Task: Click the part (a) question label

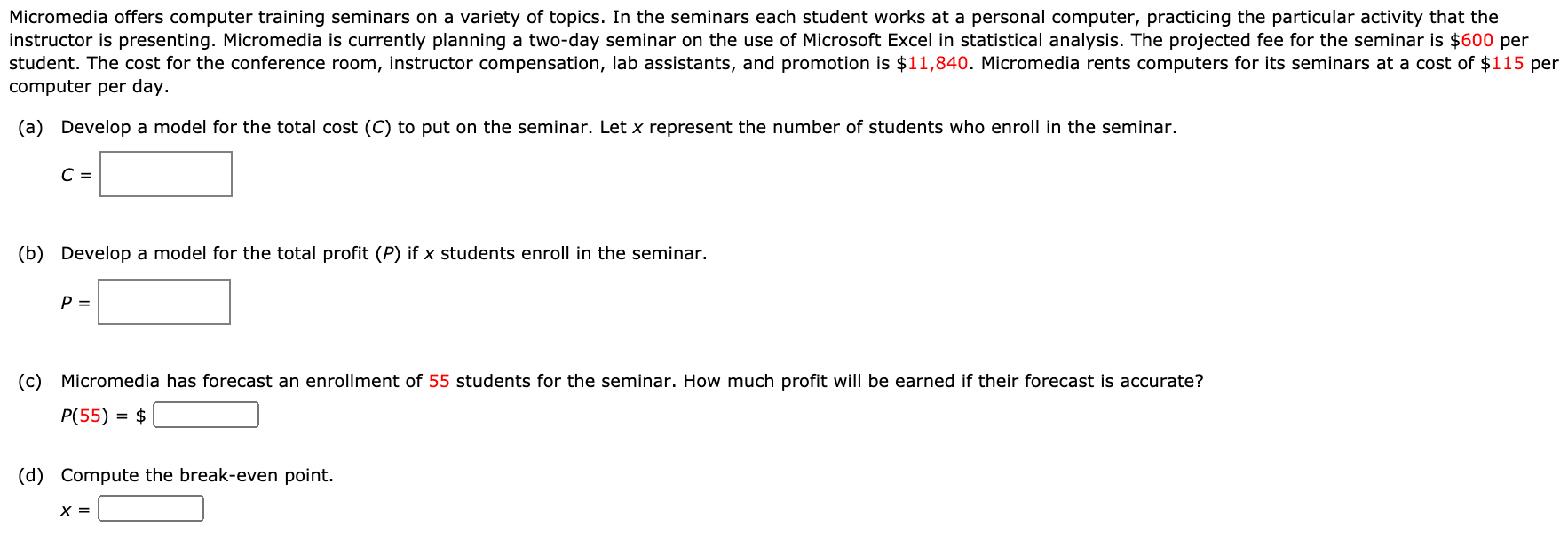Action: coord(30,127)
